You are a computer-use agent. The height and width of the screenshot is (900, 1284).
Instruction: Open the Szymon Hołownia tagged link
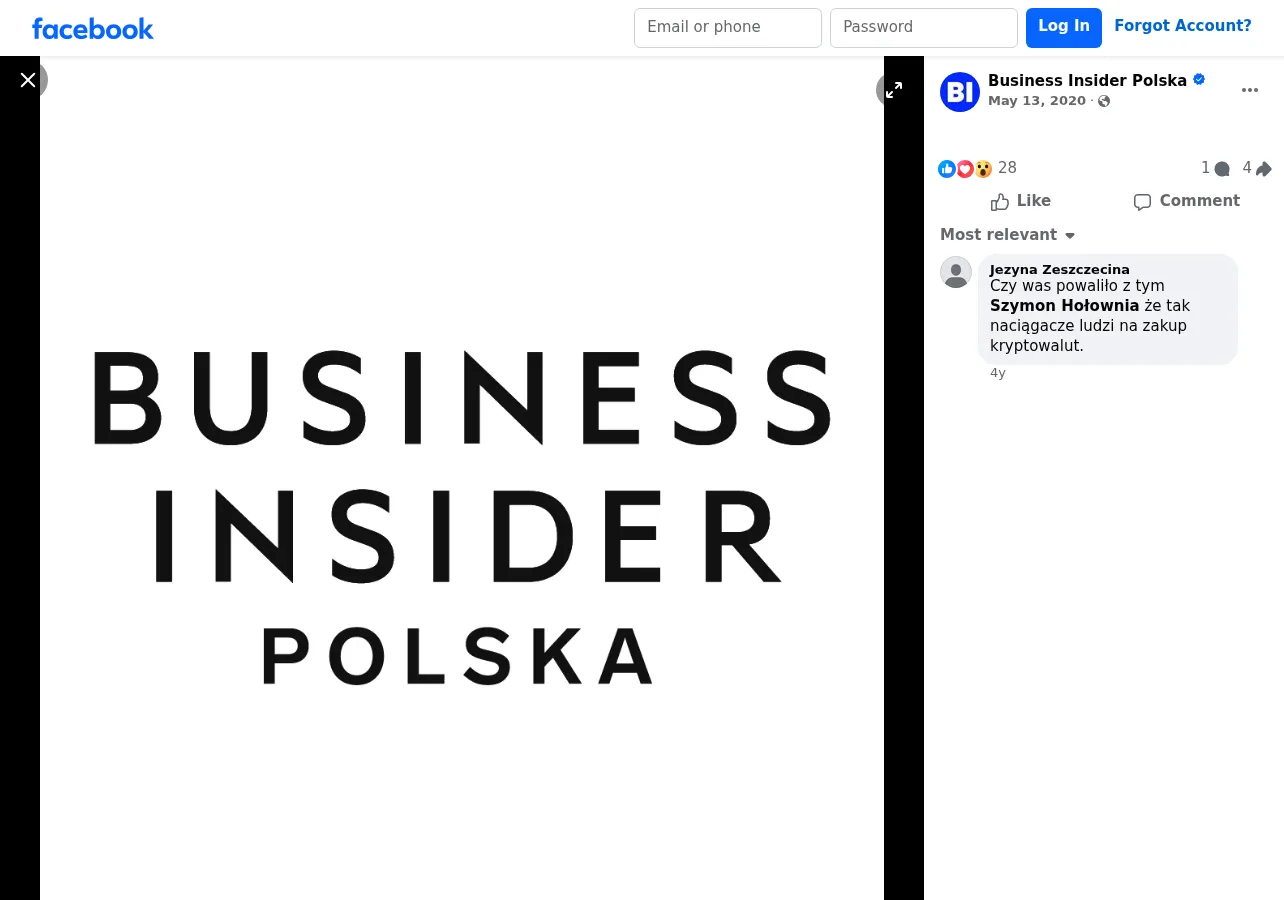[1064, 306]
